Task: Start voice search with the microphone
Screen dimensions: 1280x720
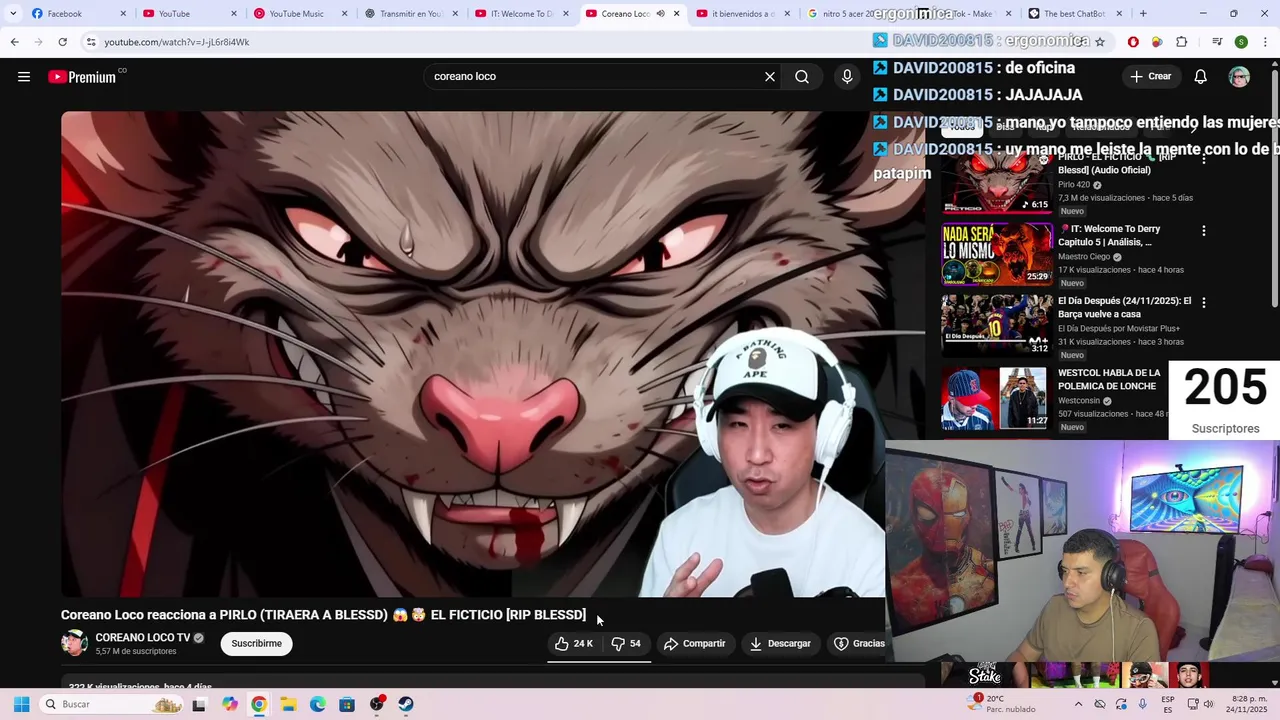Action: click(847, 77)
